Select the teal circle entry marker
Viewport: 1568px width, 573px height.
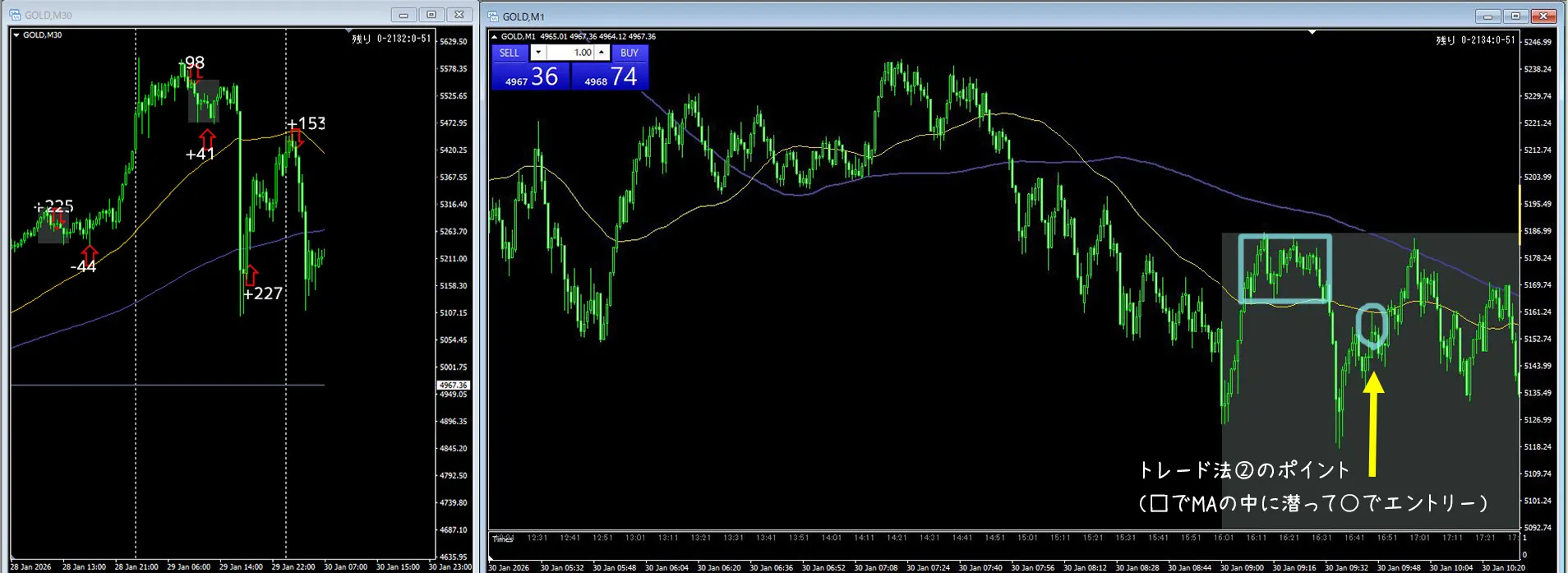pyautogui.click(x=1371, y=326)
